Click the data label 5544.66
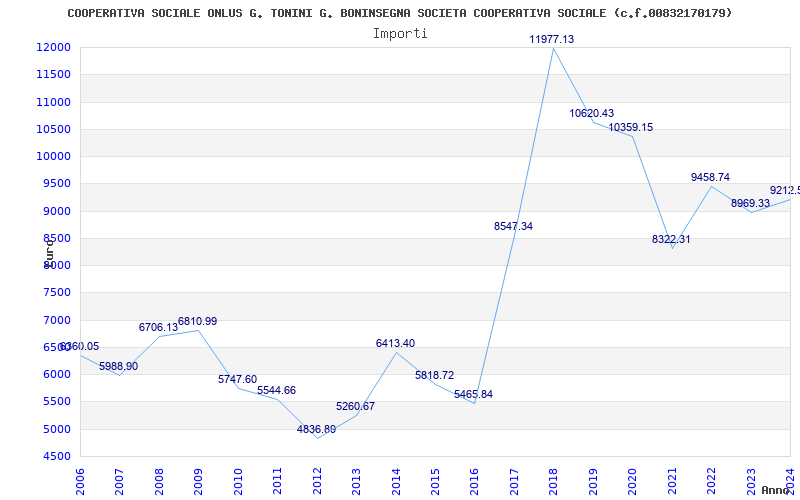The width and height of the screenshot is (800, 500). click(x=276, y=390)
